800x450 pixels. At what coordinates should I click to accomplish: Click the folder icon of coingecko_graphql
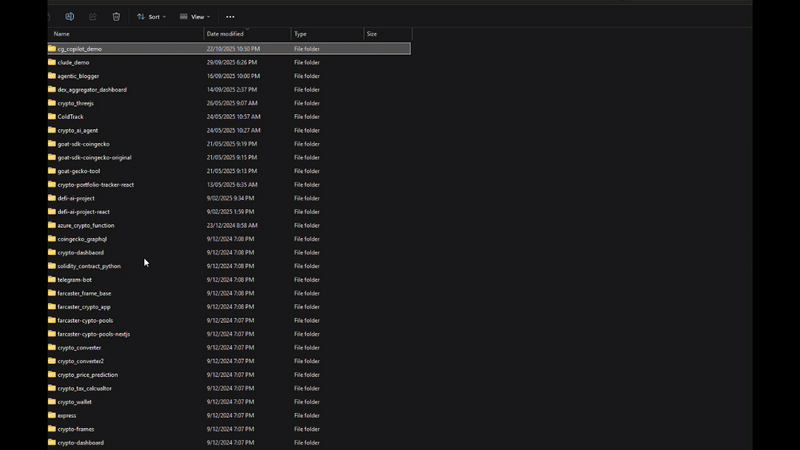coord(52,239)
